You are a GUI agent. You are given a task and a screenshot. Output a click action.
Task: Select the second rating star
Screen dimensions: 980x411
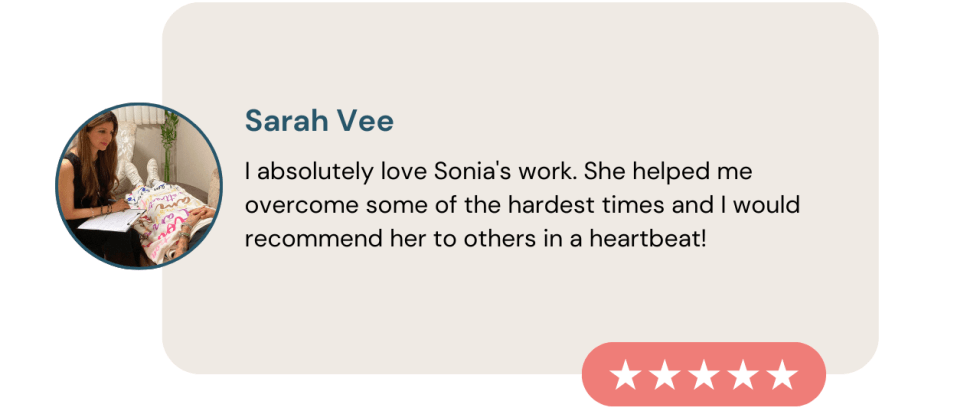point(665,375)
